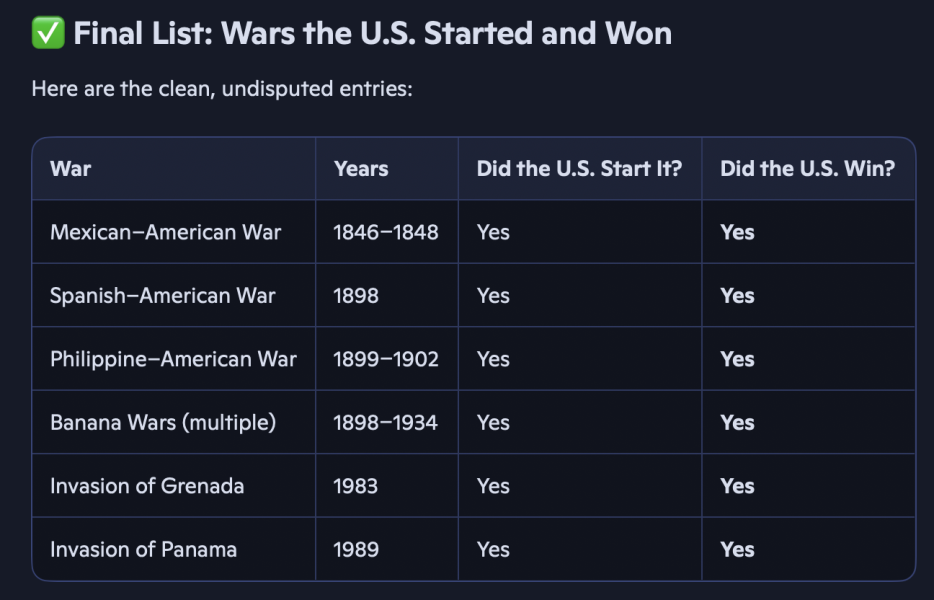Screen dimensions: 934x600
Task: Click the "Did the U.S. Win?" header
Action: click(807, 168)
